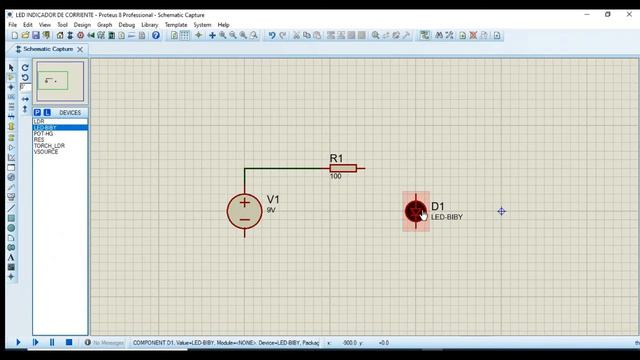The image size is (640, 360).
Task: Click the L library manage button
Action: [47, 112]
